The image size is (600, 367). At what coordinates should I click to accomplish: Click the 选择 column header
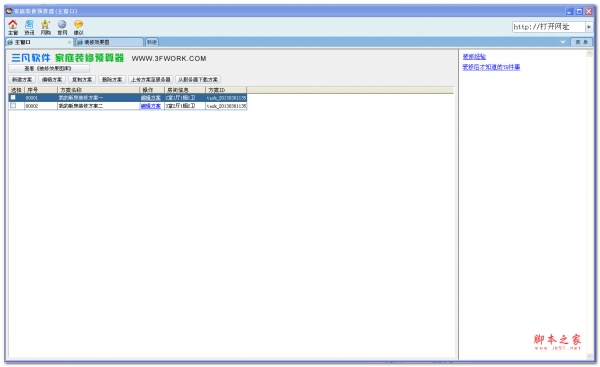[x=16, y=90]
